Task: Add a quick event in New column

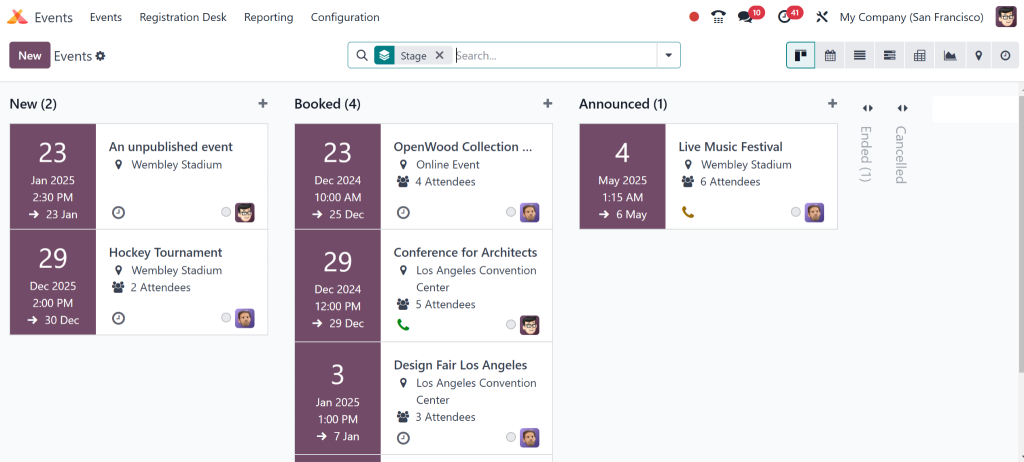Action: coord(263,103)
